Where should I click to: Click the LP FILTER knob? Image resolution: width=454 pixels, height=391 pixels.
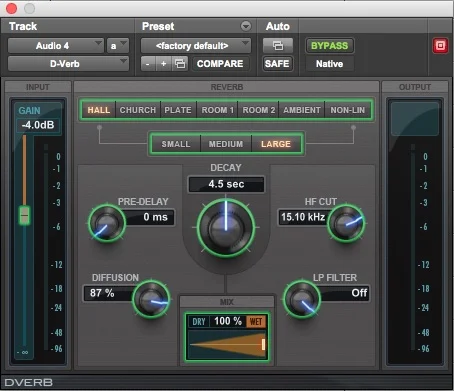click(x=302, y=299)
